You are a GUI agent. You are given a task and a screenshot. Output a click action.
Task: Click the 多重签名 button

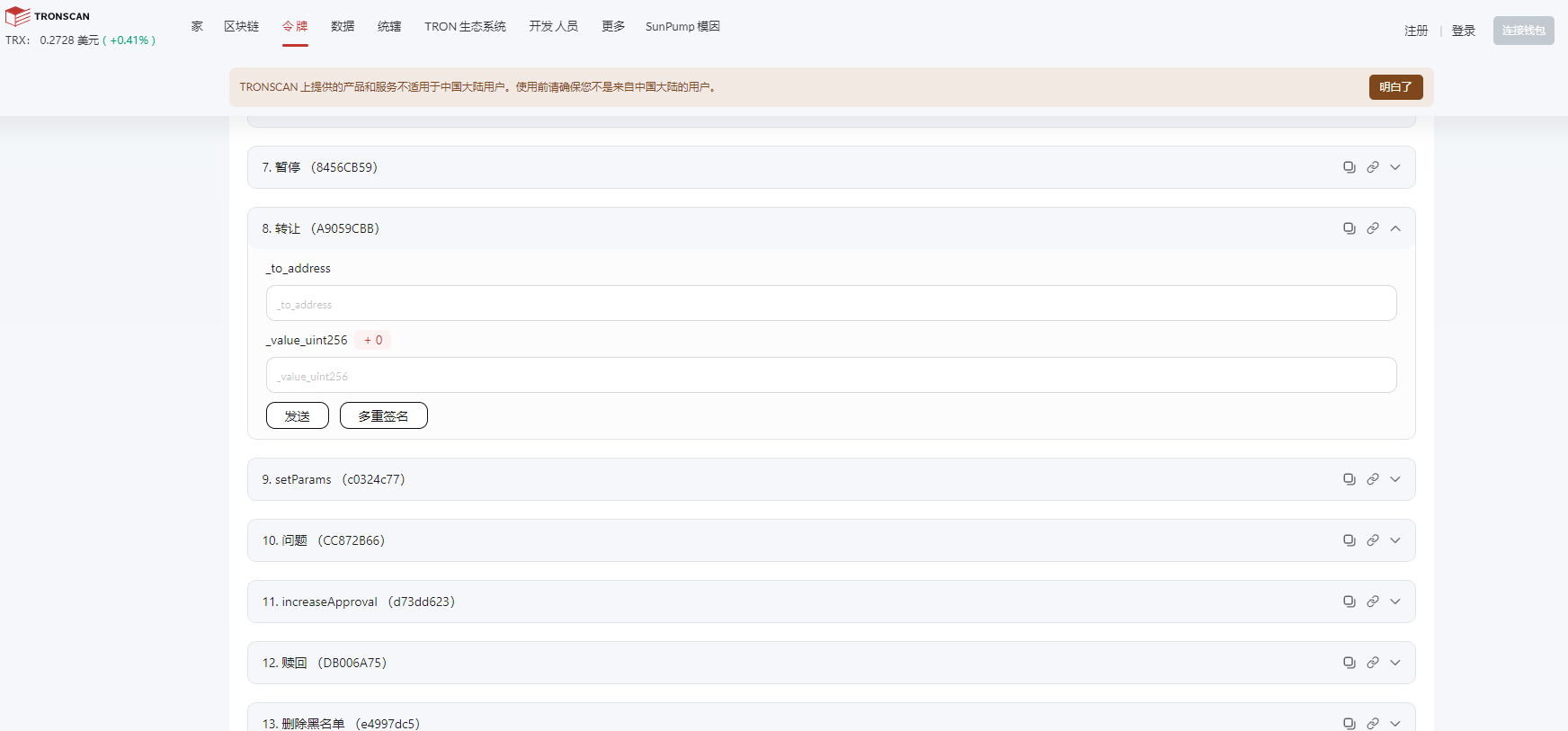pyautogui.click(x=384, y=415)
